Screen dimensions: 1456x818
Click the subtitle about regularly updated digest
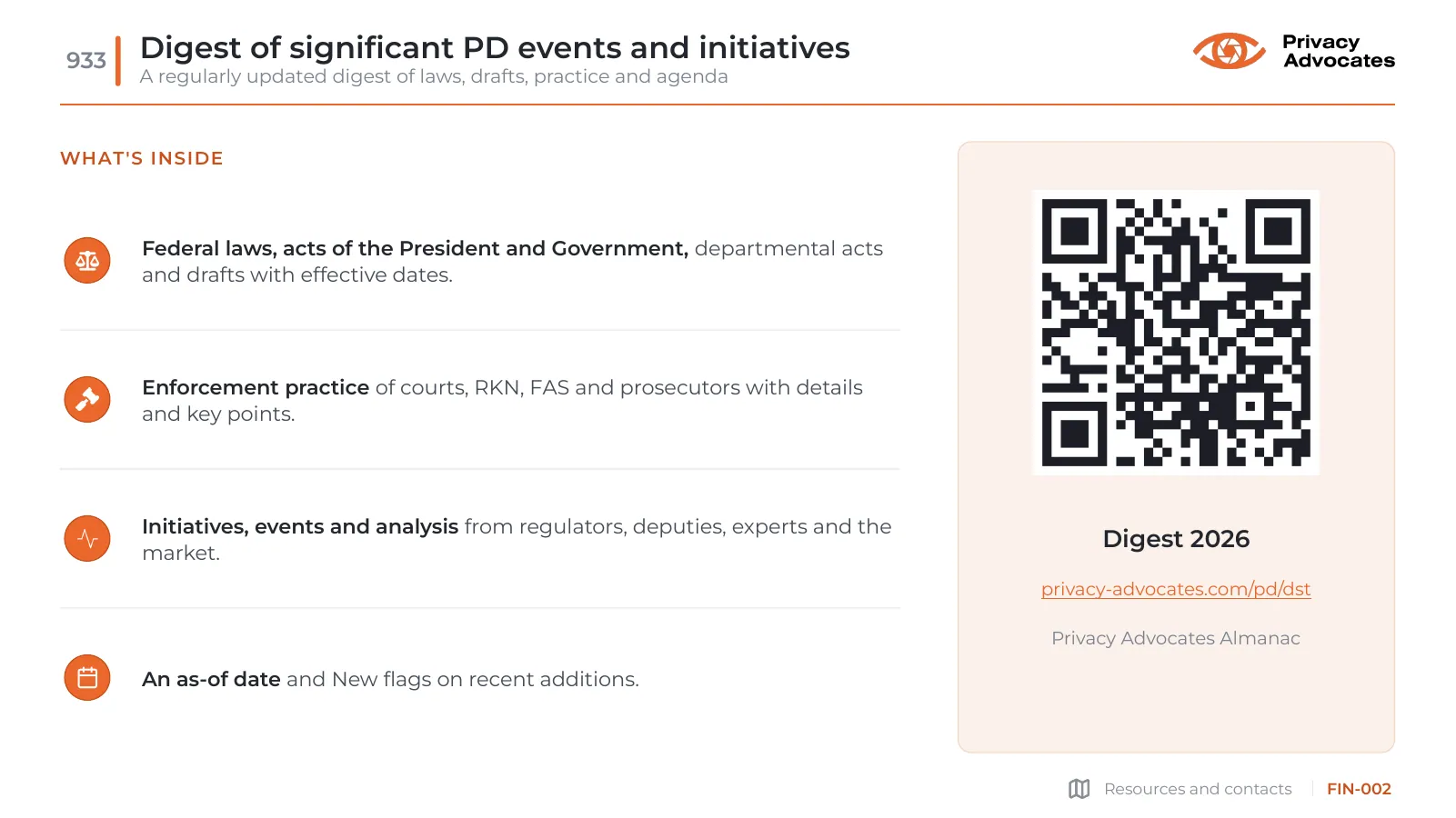[x=434, y=76]
